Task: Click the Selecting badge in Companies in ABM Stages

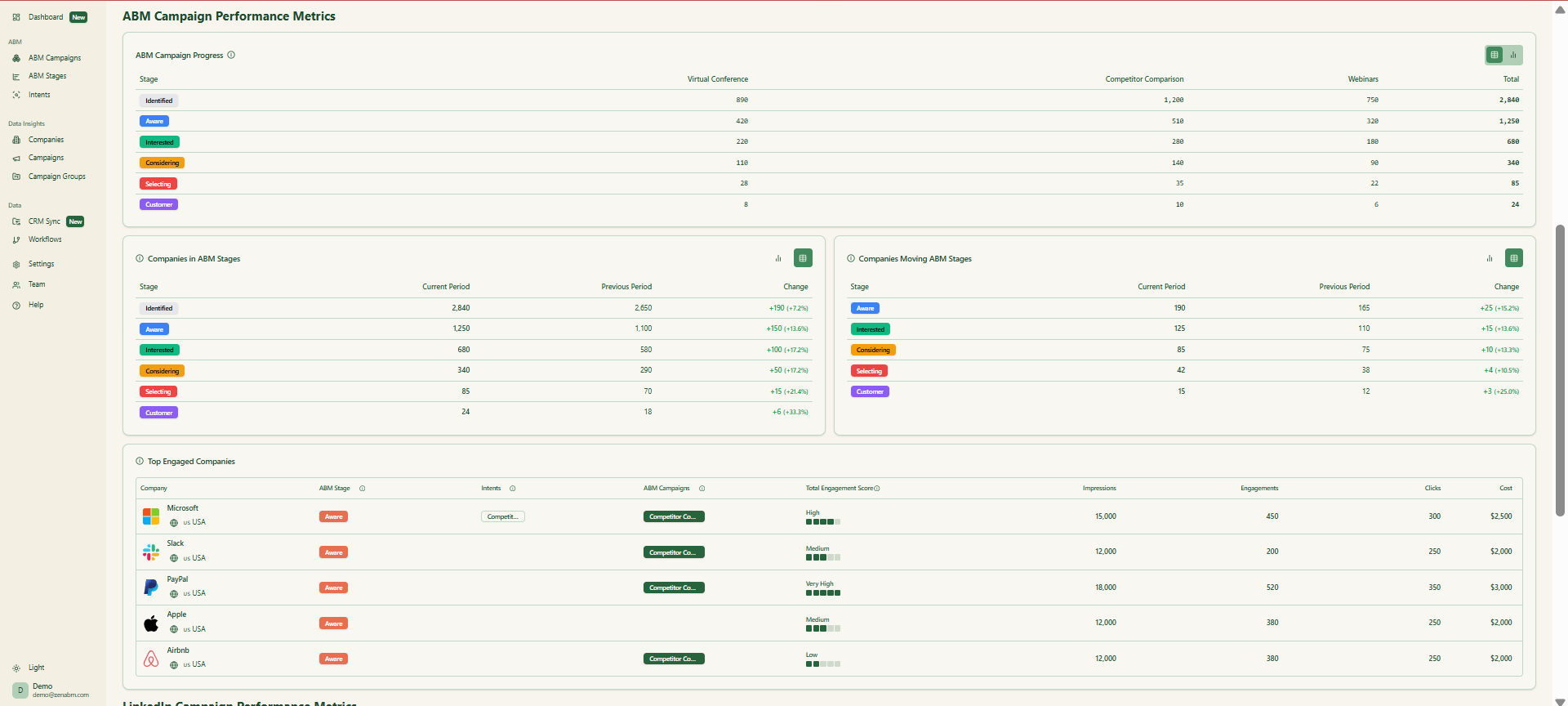Action: (158, 391)
